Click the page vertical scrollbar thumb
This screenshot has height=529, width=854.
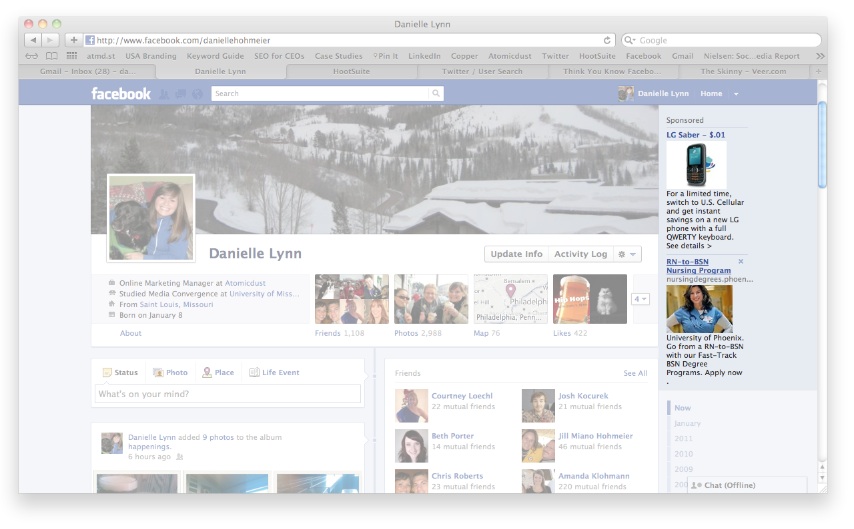point(822,144)
